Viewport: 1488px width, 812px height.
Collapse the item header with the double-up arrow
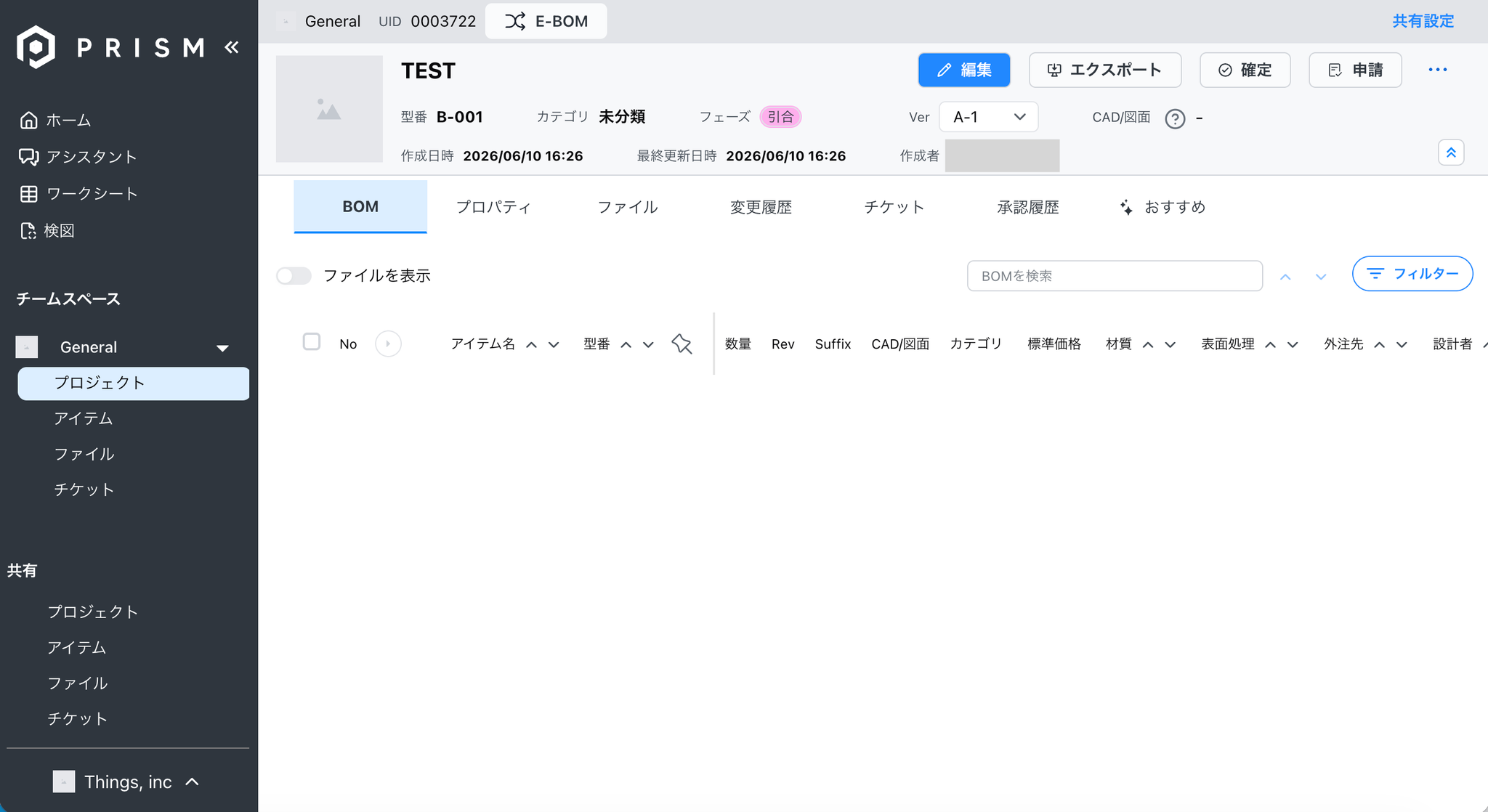(x=1451, y=153)
